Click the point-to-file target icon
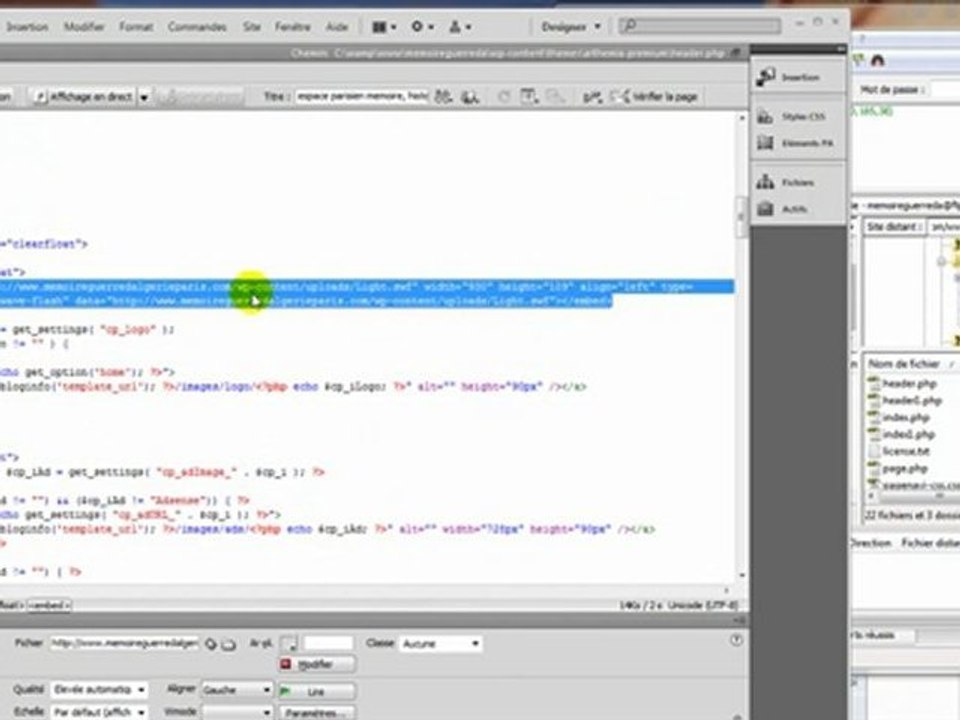The width and height of the screenshot is (960, 720). (211, 643)
